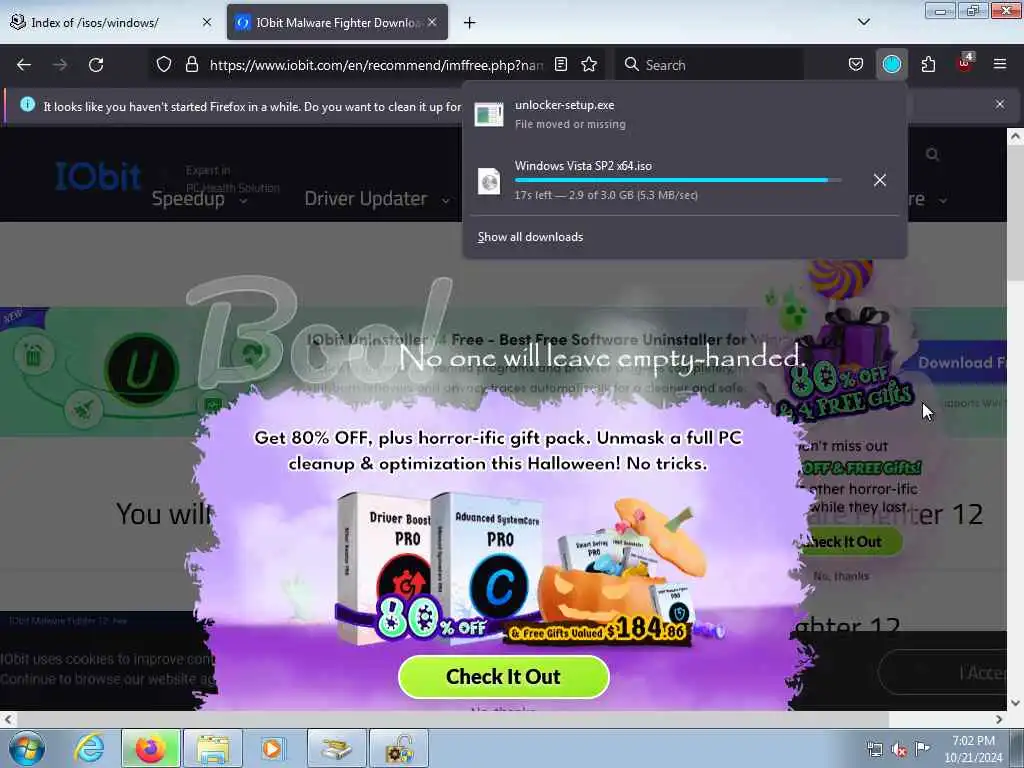The width and height of the screenshot is (1024, 768).
Task: Click the Firefox taskbar icon
Action: tap(150, 748)
